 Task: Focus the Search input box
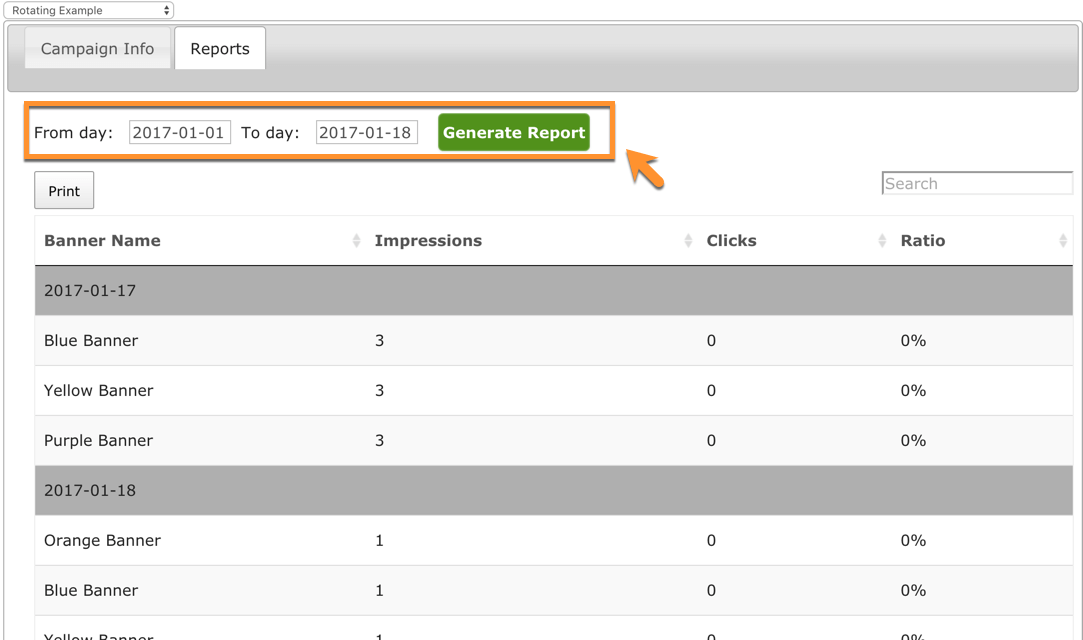pos(976,184)
